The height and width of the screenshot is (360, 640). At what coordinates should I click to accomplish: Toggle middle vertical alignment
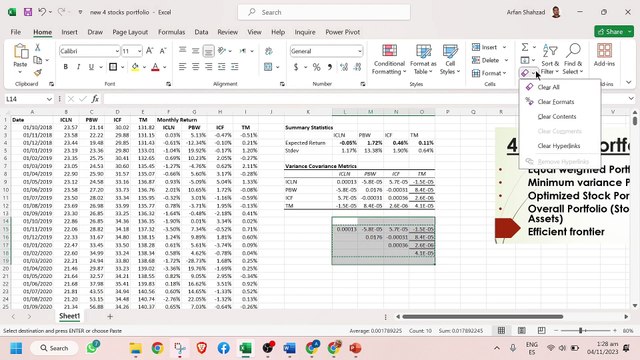[196, 51]
